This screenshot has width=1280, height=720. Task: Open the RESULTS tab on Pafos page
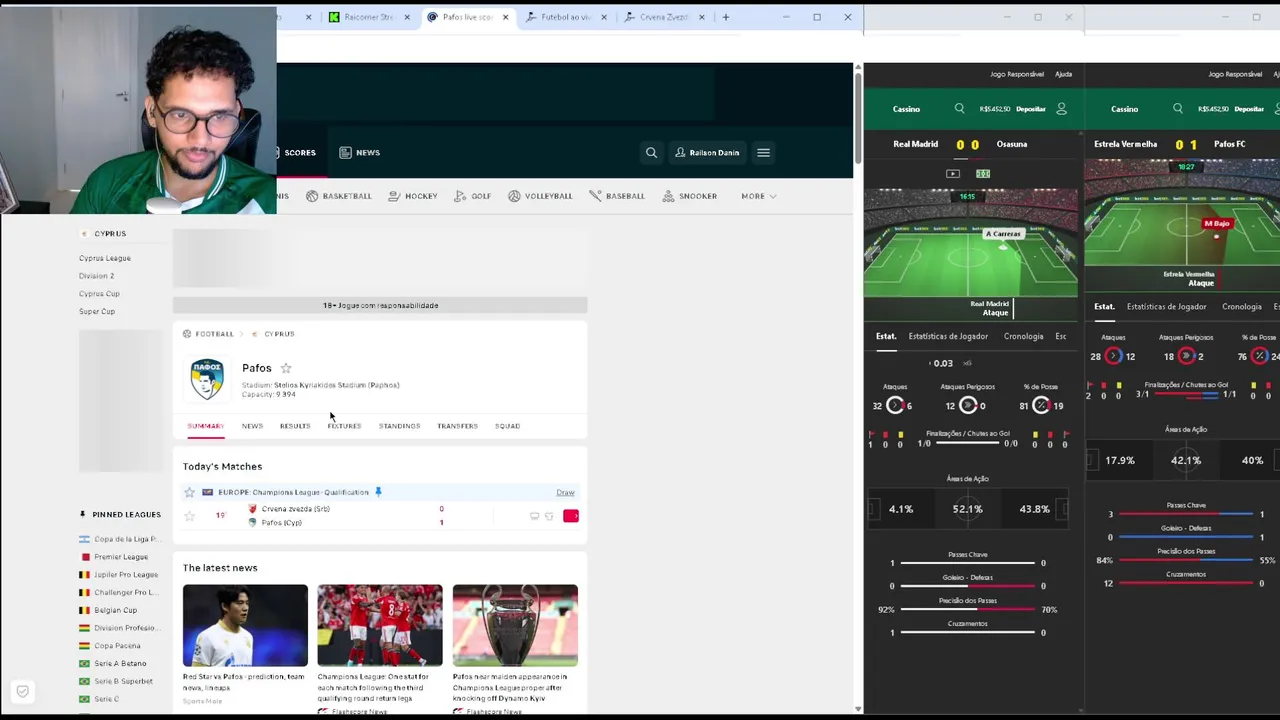[295, 426]
